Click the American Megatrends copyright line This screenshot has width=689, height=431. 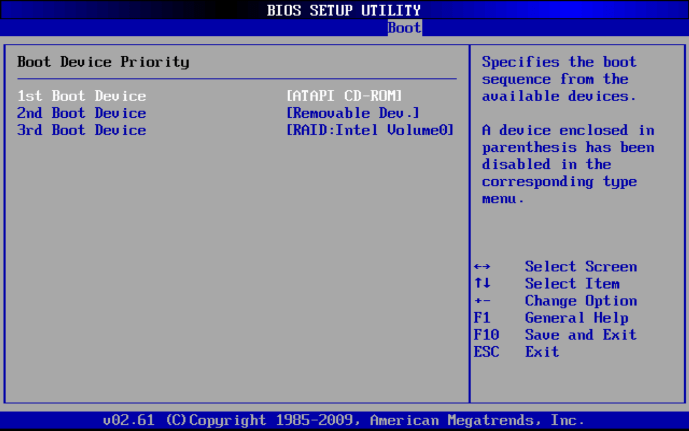pos(344,420)
